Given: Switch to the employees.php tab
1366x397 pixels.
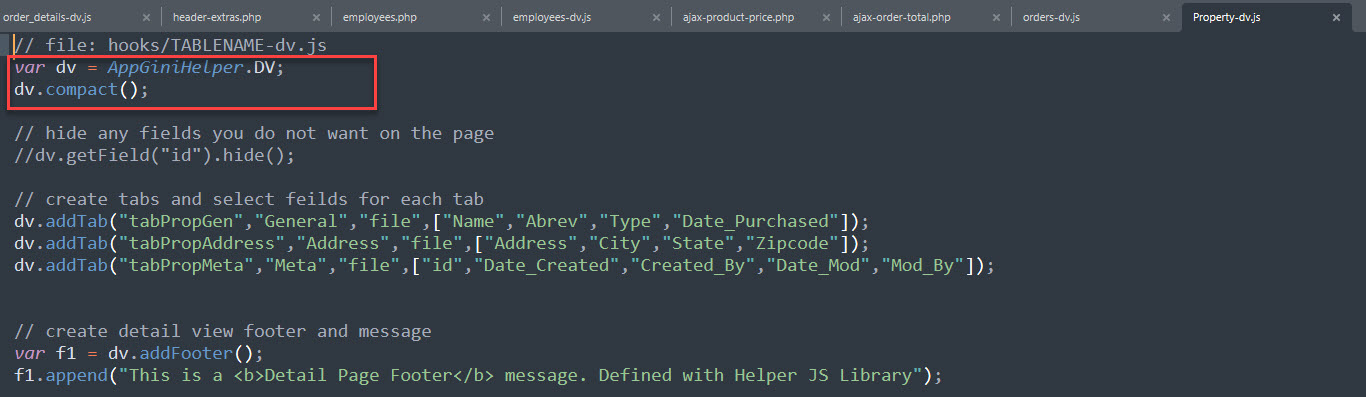Looking at the screenshot, I should point(379,18).
